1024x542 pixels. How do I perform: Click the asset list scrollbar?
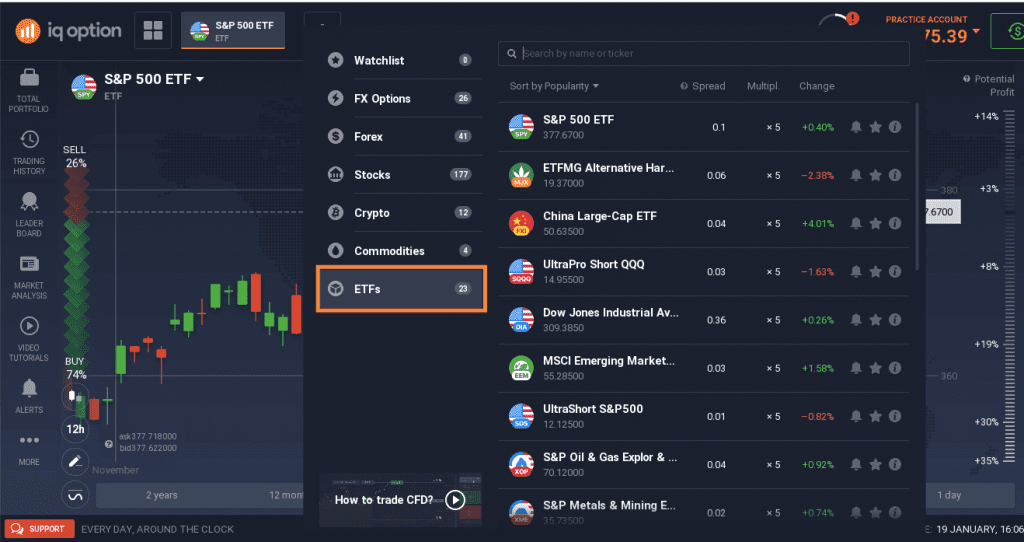[x=918, y=186]
